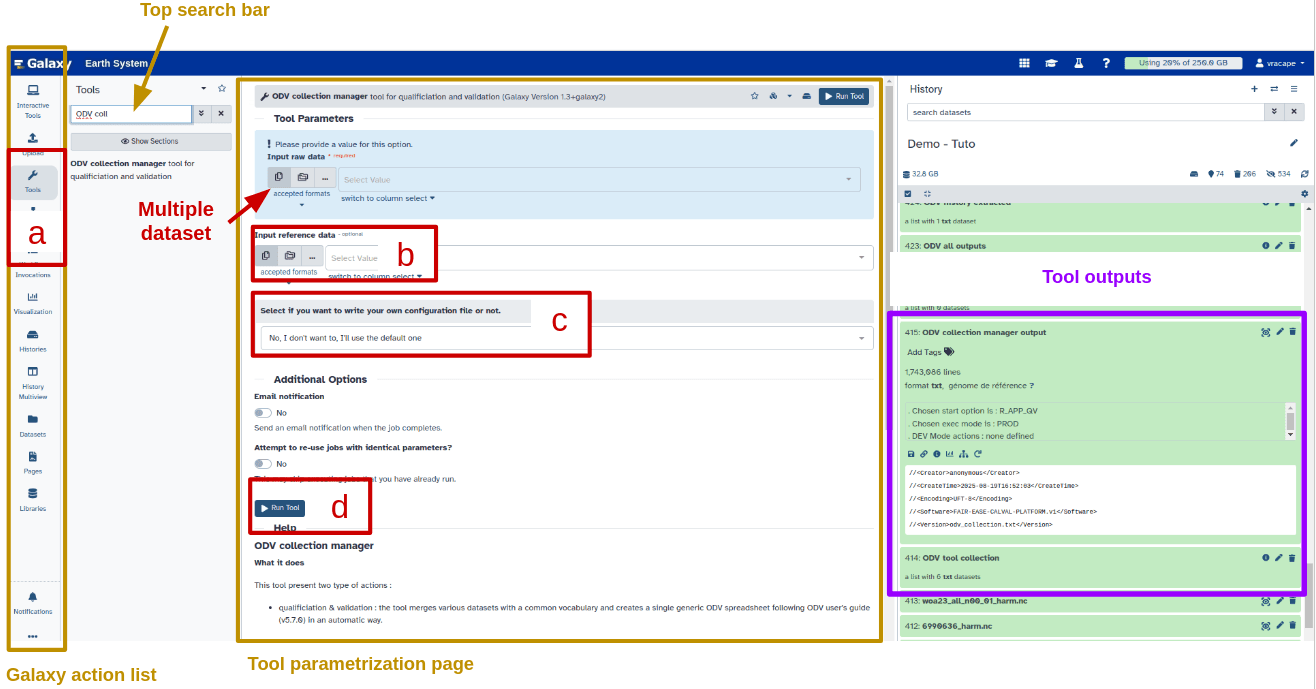
Task: Toggle the Email notification switch
Action: [x=263, y=412]
